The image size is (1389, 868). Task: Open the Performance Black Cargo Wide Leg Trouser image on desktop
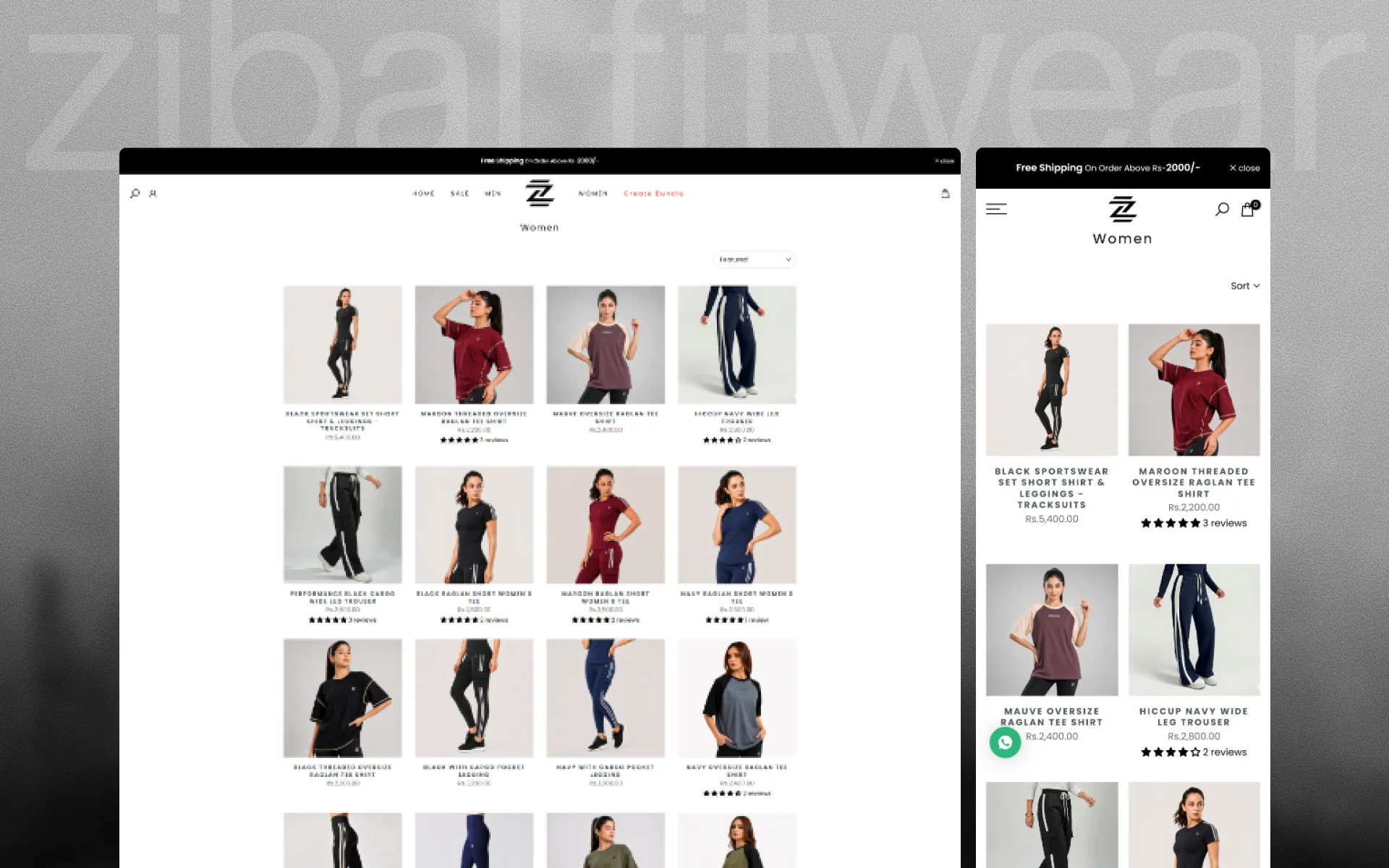343,524
